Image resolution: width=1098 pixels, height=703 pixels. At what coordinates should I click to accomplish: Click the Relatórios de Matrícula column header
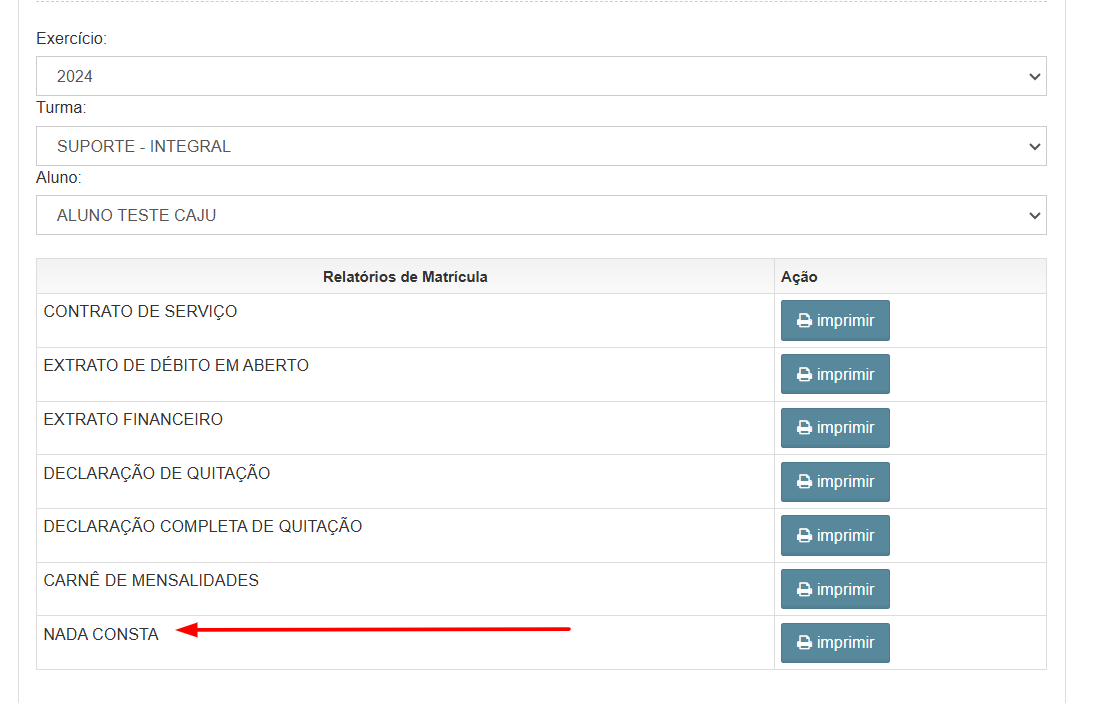(x=405, y=277)
